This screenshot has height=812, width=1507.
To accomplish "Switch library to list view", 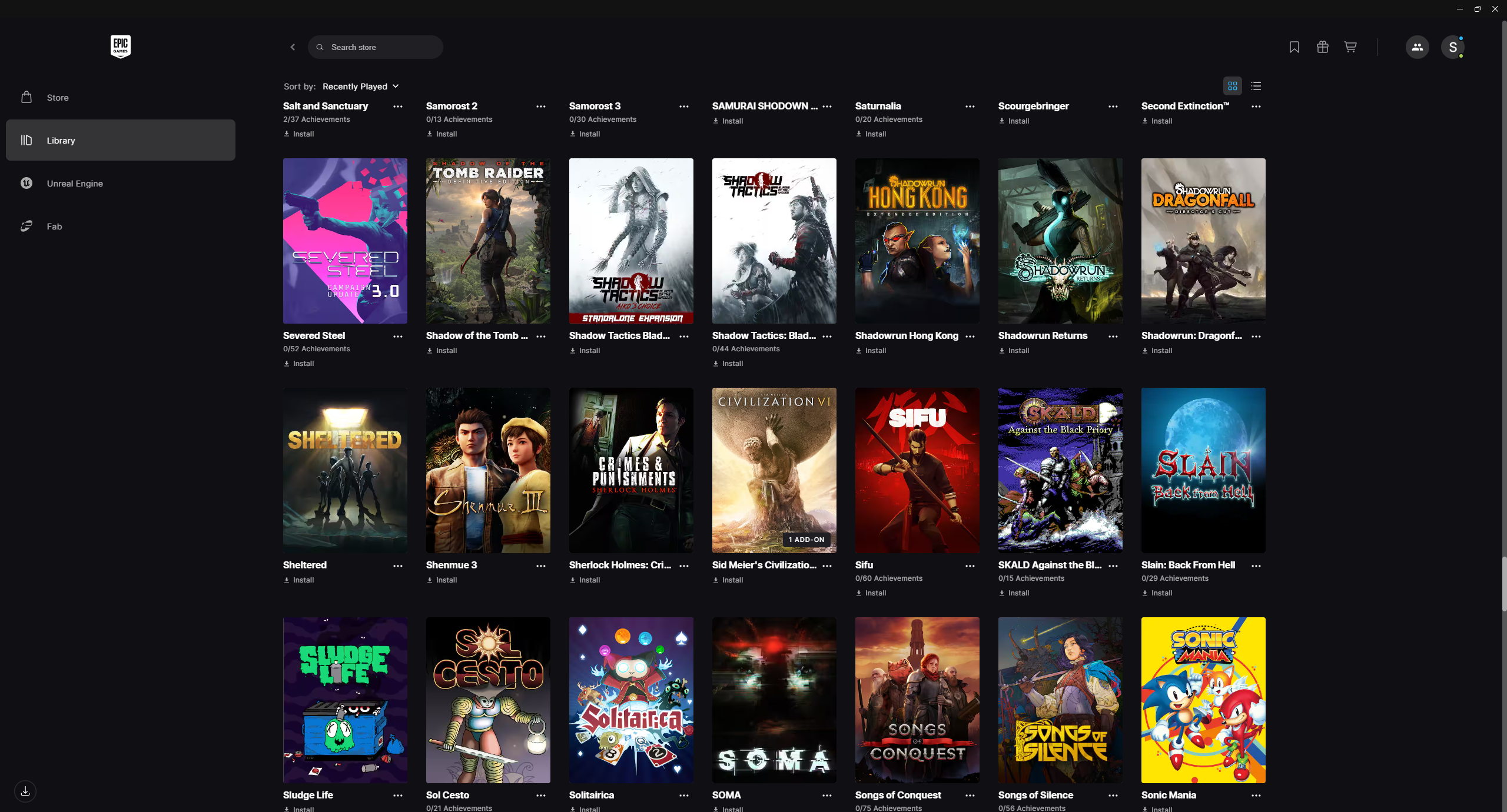I will point(1256,86).
